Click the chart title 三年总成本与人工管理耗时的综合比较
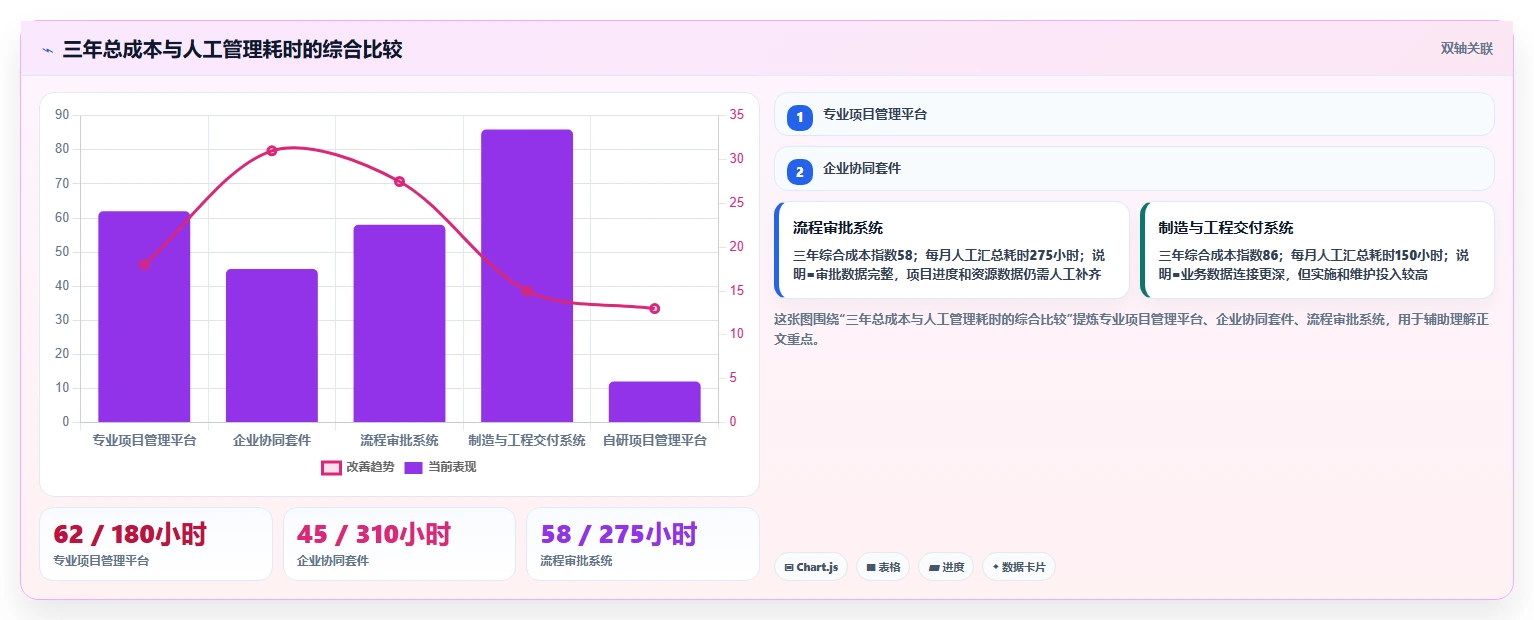1534x620 pixels. tap(232, 49)
